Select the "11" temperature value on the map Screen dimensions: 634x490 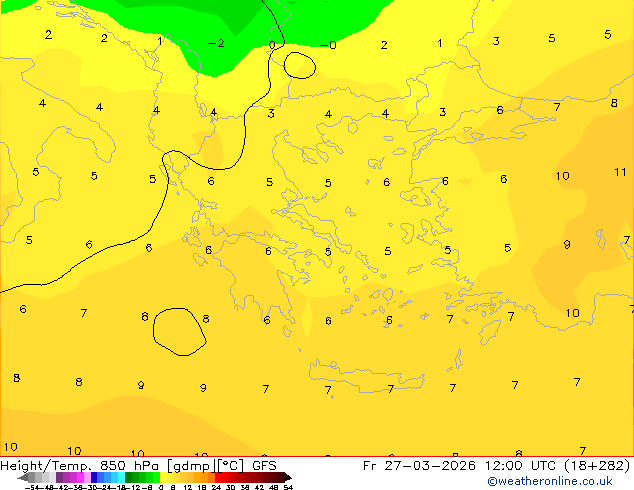click(x=620, y=172)
